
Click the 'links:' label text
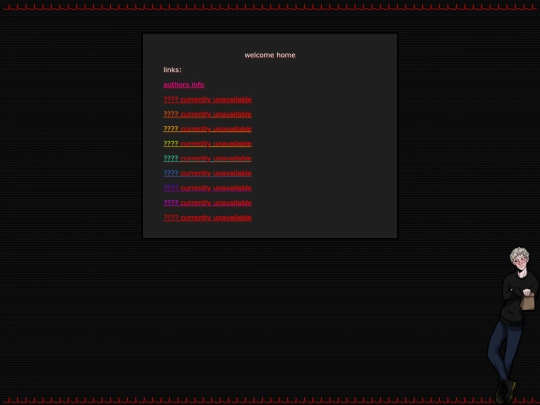coord(172,70)
